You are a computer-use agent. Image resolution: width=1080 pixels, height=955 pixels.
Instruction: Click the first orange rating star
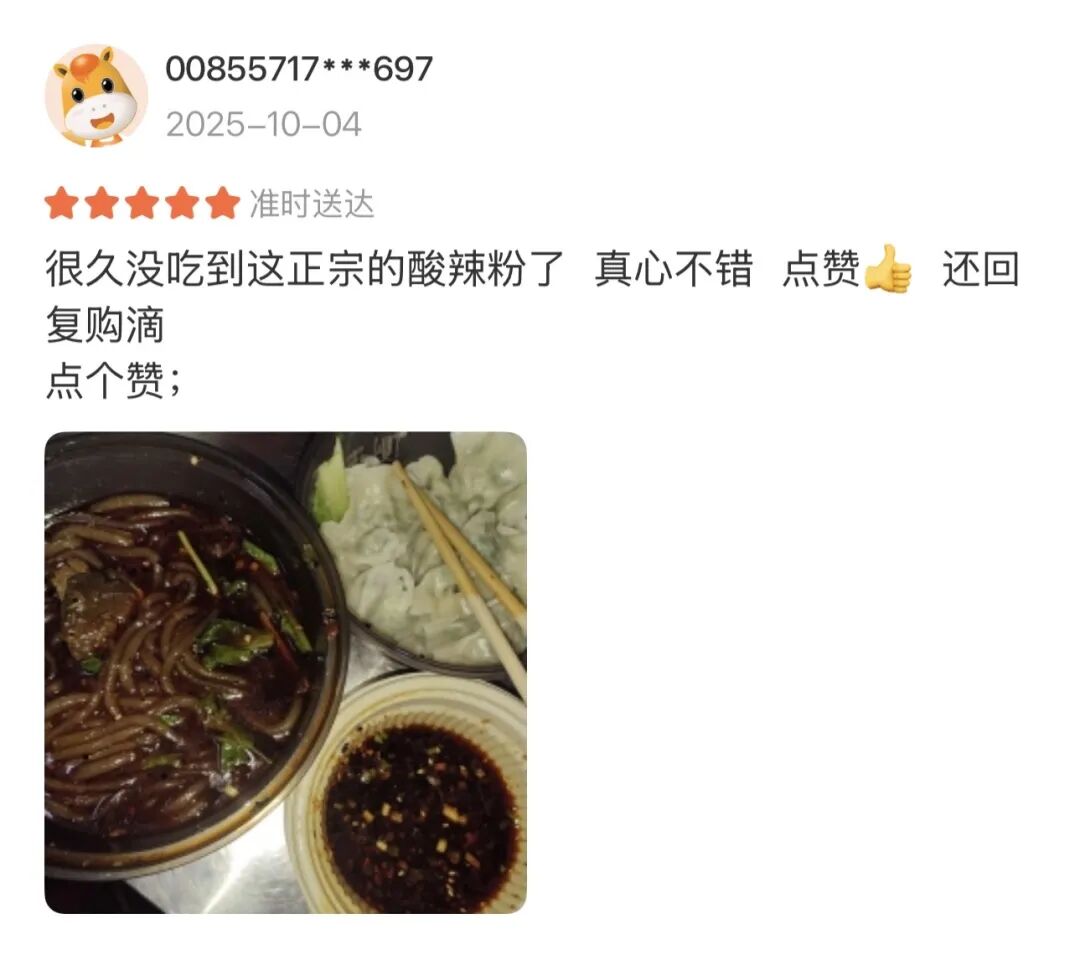[61, 203]
